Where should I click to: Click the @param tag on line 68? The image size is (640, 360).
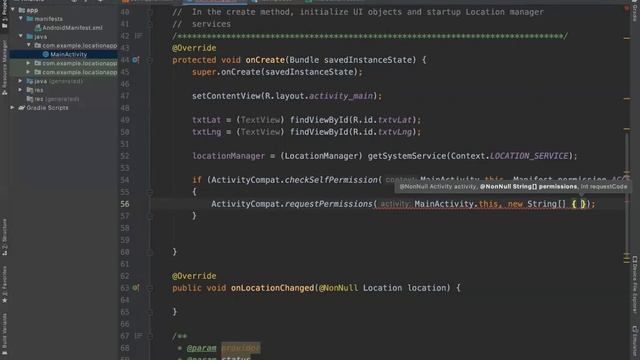[x=202, y=348]
